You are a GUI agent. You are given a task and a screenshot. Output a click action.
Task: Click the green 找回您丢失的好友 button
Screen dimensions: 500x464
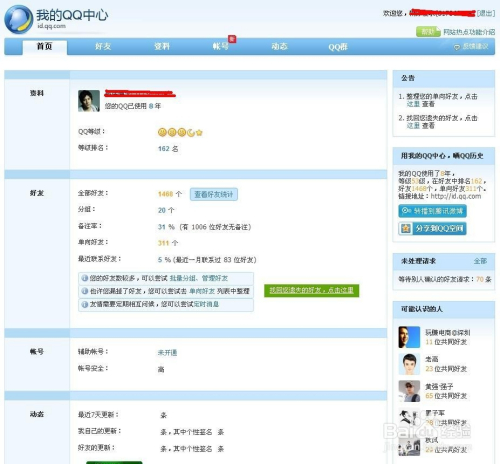[311, 290]
